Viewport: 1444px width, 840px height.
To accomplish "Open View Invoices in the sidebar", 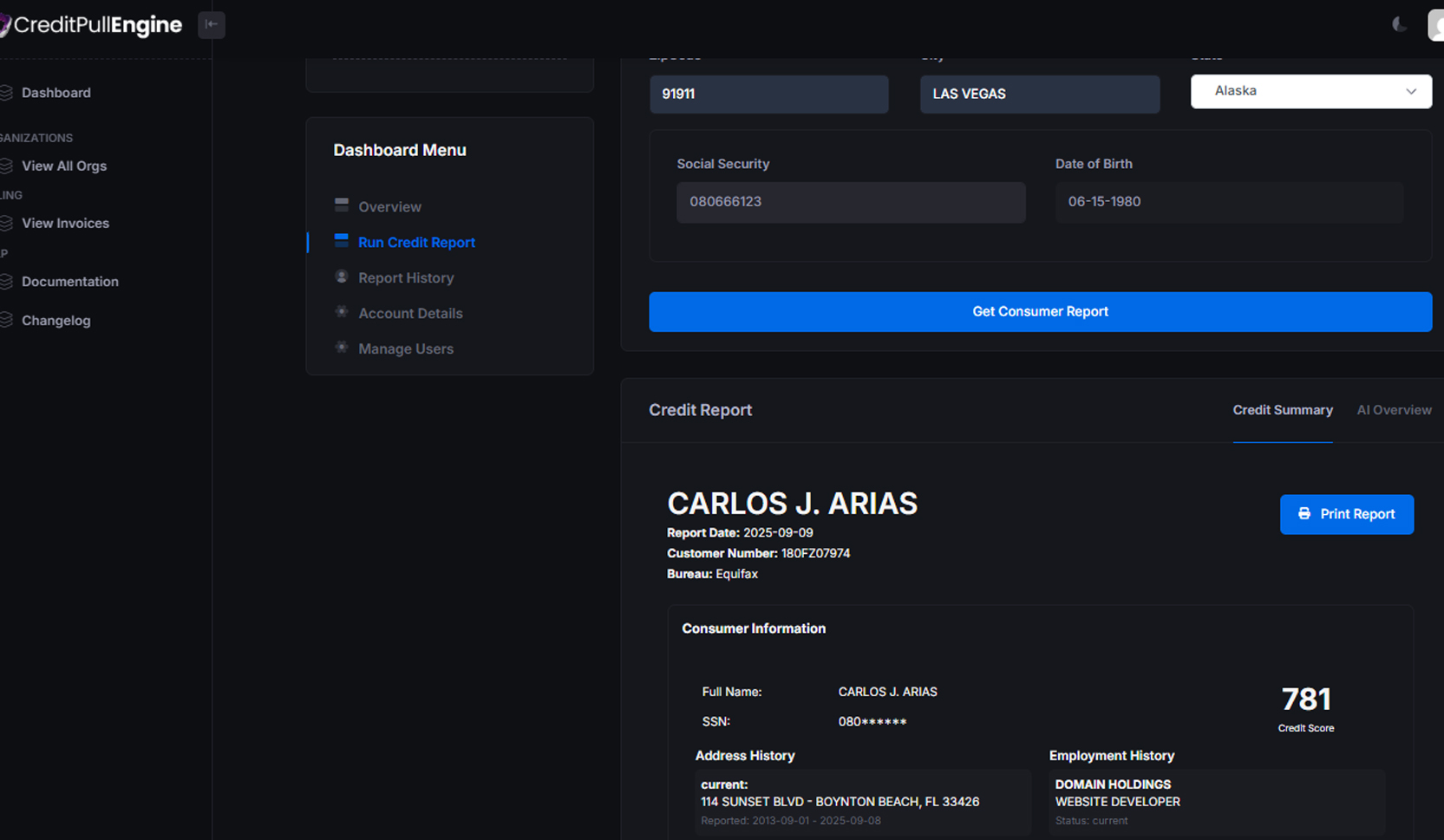I will 65,223.
